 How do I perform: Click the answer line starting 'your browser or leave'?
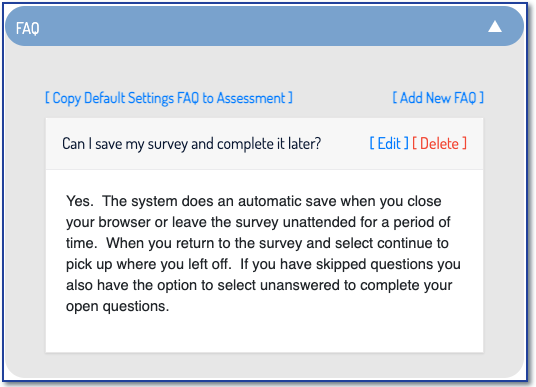tap(258, 222)
